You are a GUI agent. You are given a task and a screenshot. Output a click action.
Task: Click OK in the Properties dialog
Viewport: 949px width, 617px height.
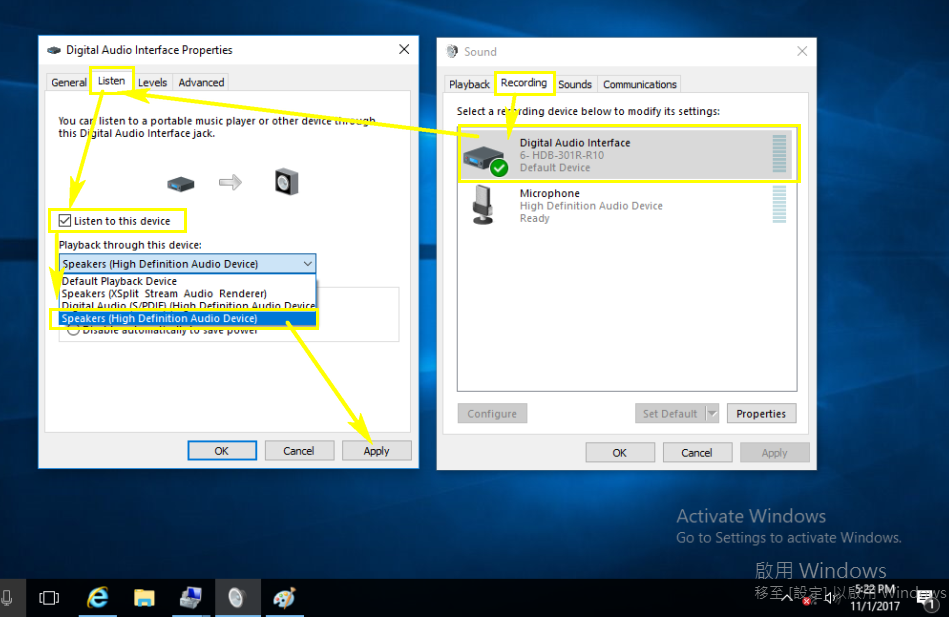tap(222, 450)
